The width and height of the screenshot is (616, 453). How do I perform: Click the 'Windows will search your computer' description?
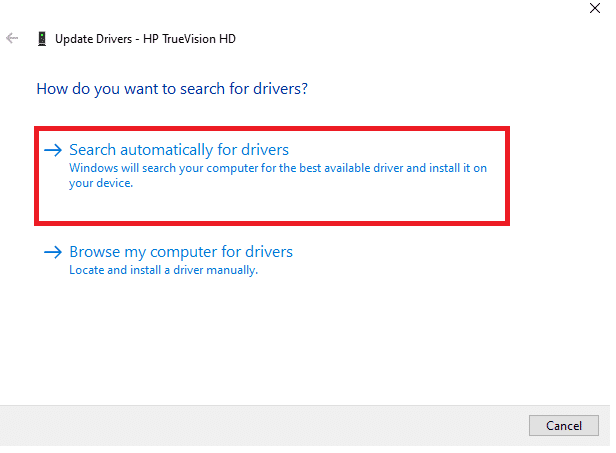click(x=278, y=175)
